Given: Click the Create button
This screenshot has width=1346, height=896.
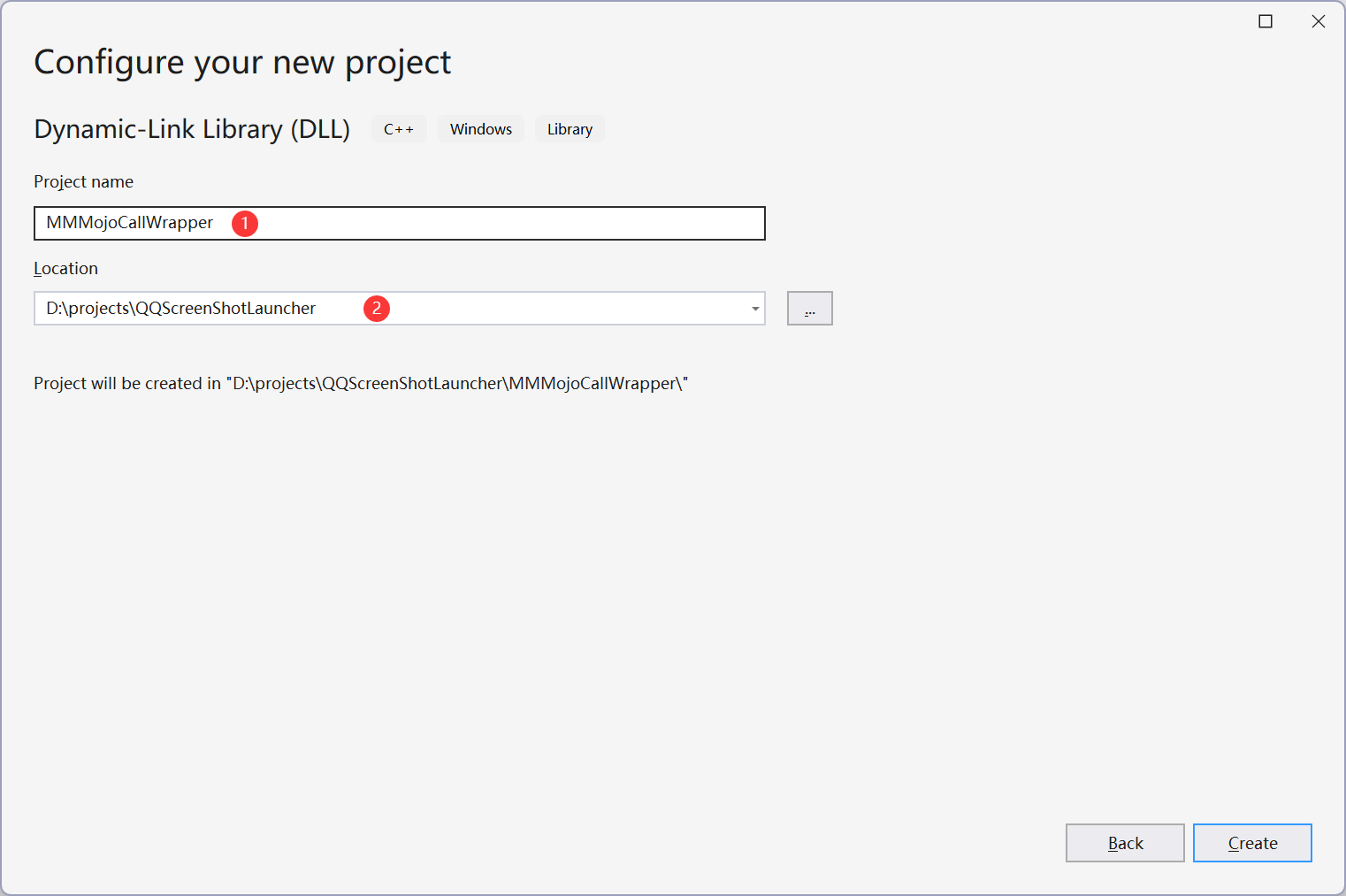Looking at the screenshot, I should point(1252,843).
